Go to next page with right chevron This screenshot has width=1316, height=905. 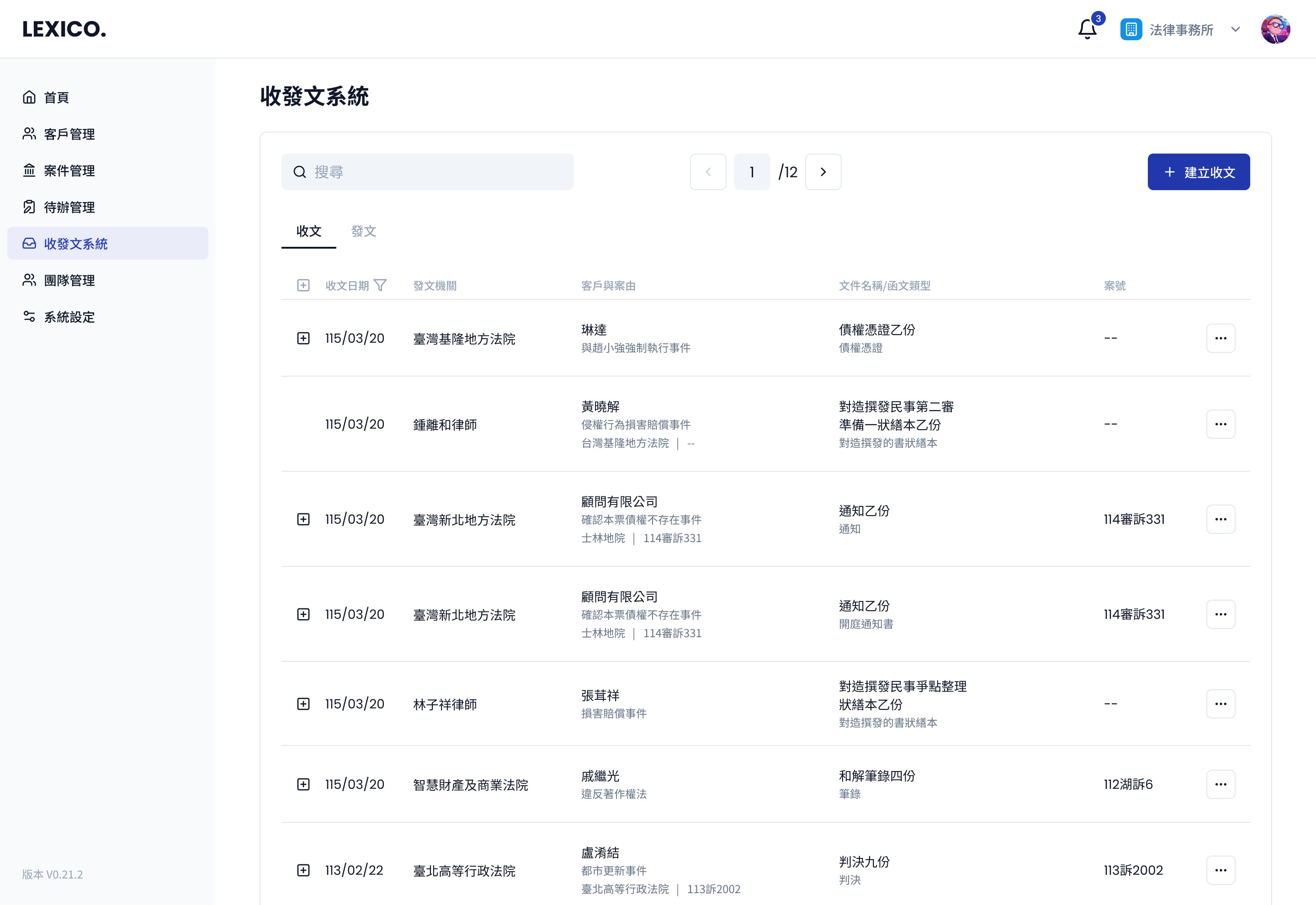click(x=823, y=172)
